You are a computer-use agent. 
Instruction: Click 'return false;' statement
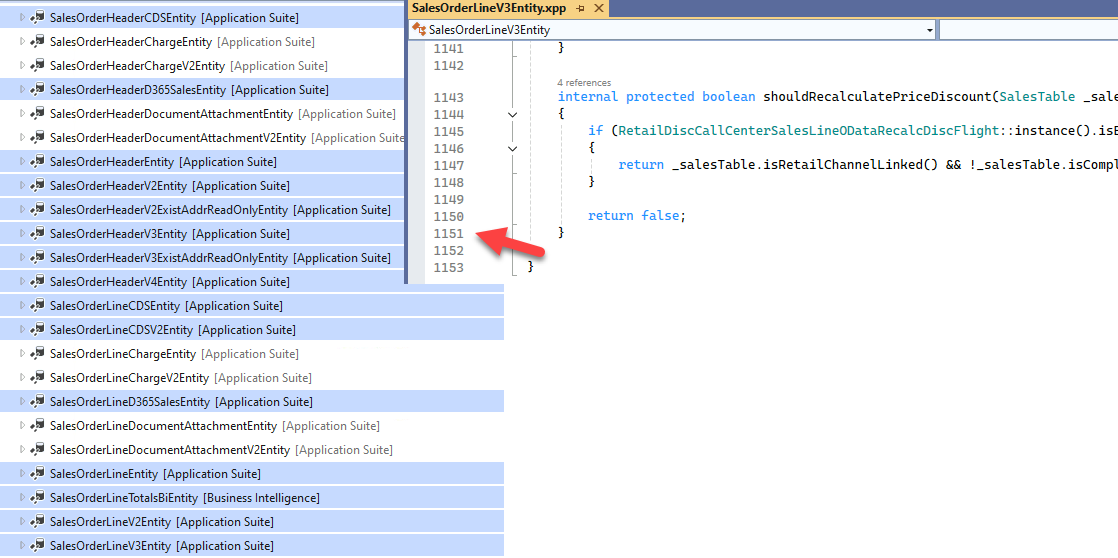click(636, 215)
